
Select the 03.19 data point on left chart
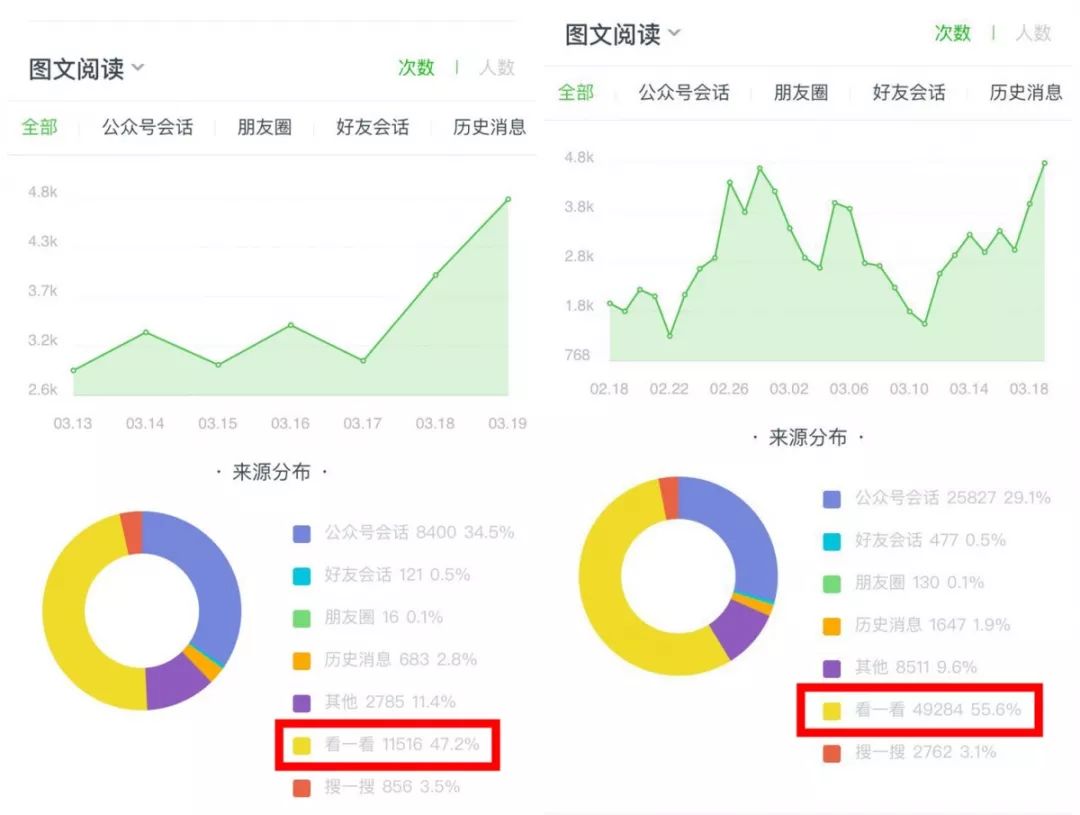[x=508, y=199]
